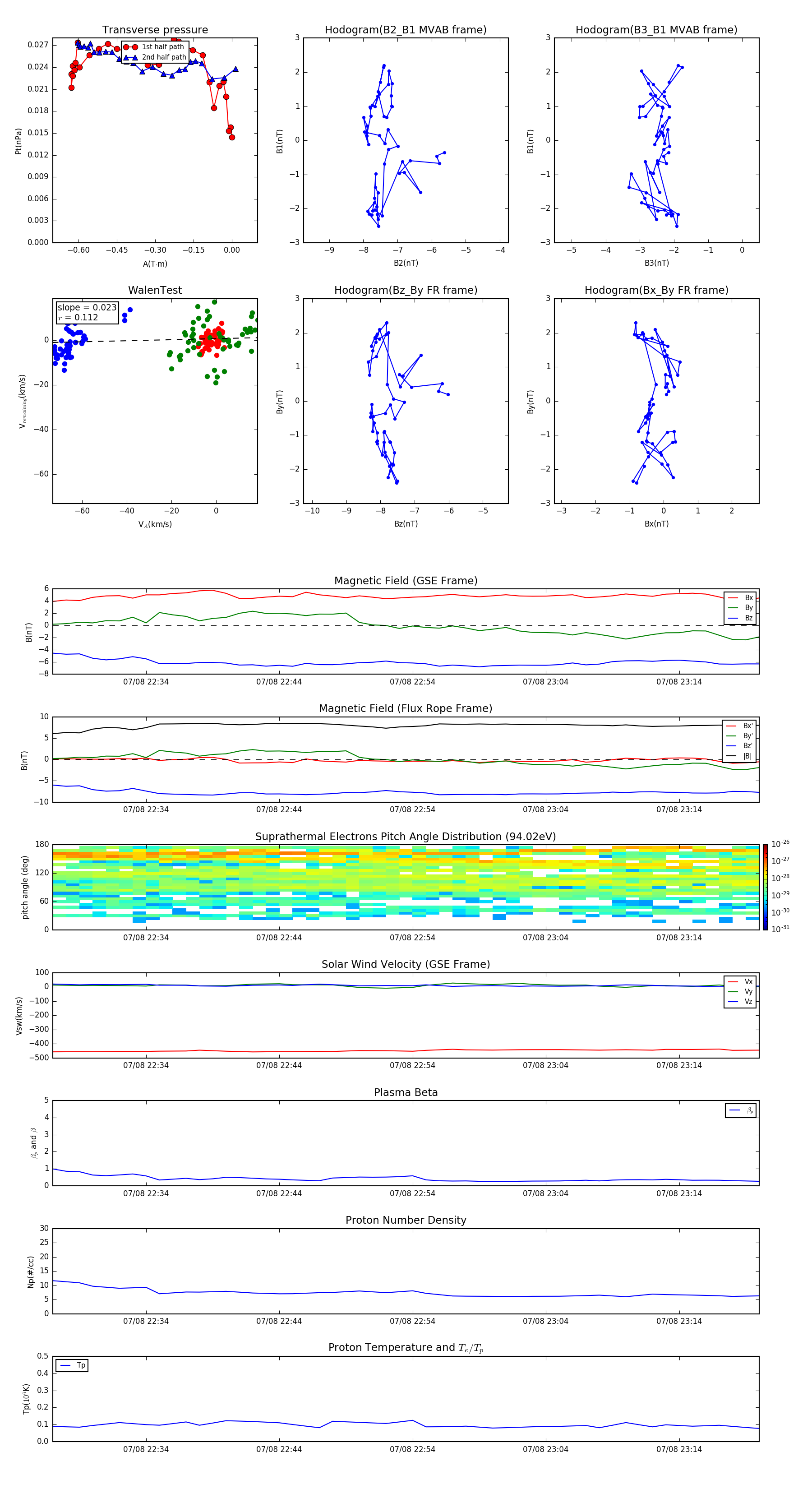Viewport: 812px width, 1489px height.
Task: Click "07/08 22:54" under Plasma Beta plot
Action: [412, 1193]
